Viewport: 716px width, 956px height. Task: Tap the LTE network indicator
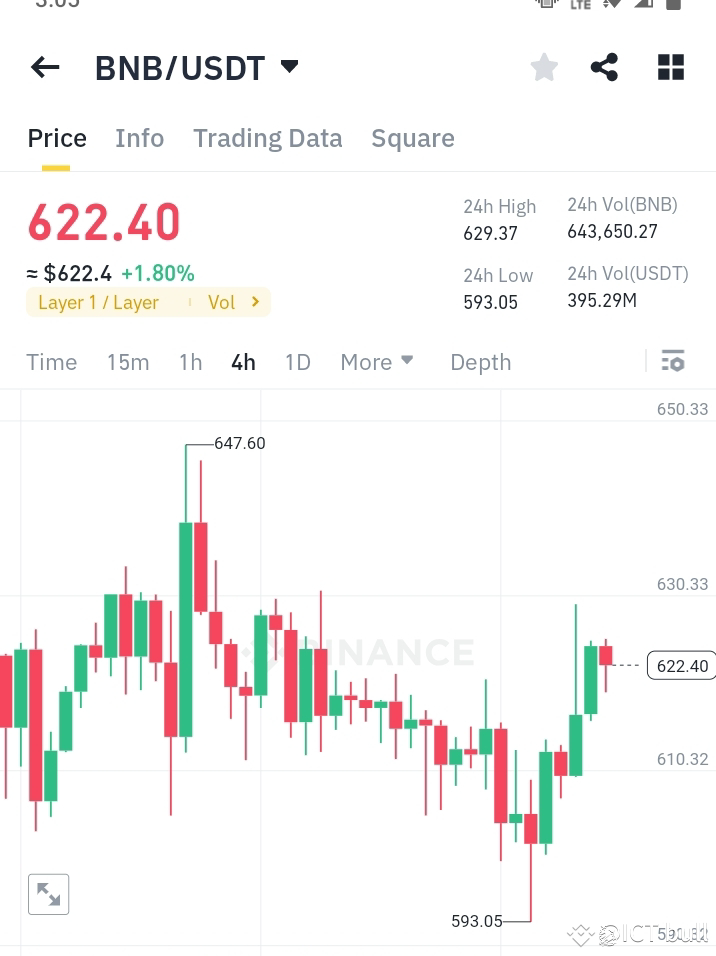(580, 5)
